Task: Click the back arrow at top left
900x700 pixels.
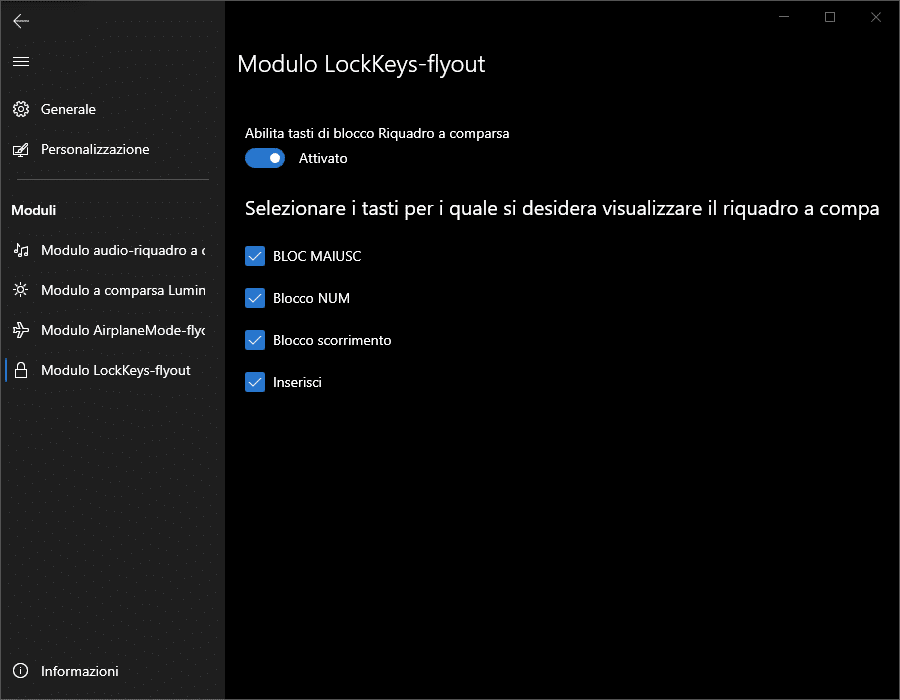Action: tap(21, 21)
